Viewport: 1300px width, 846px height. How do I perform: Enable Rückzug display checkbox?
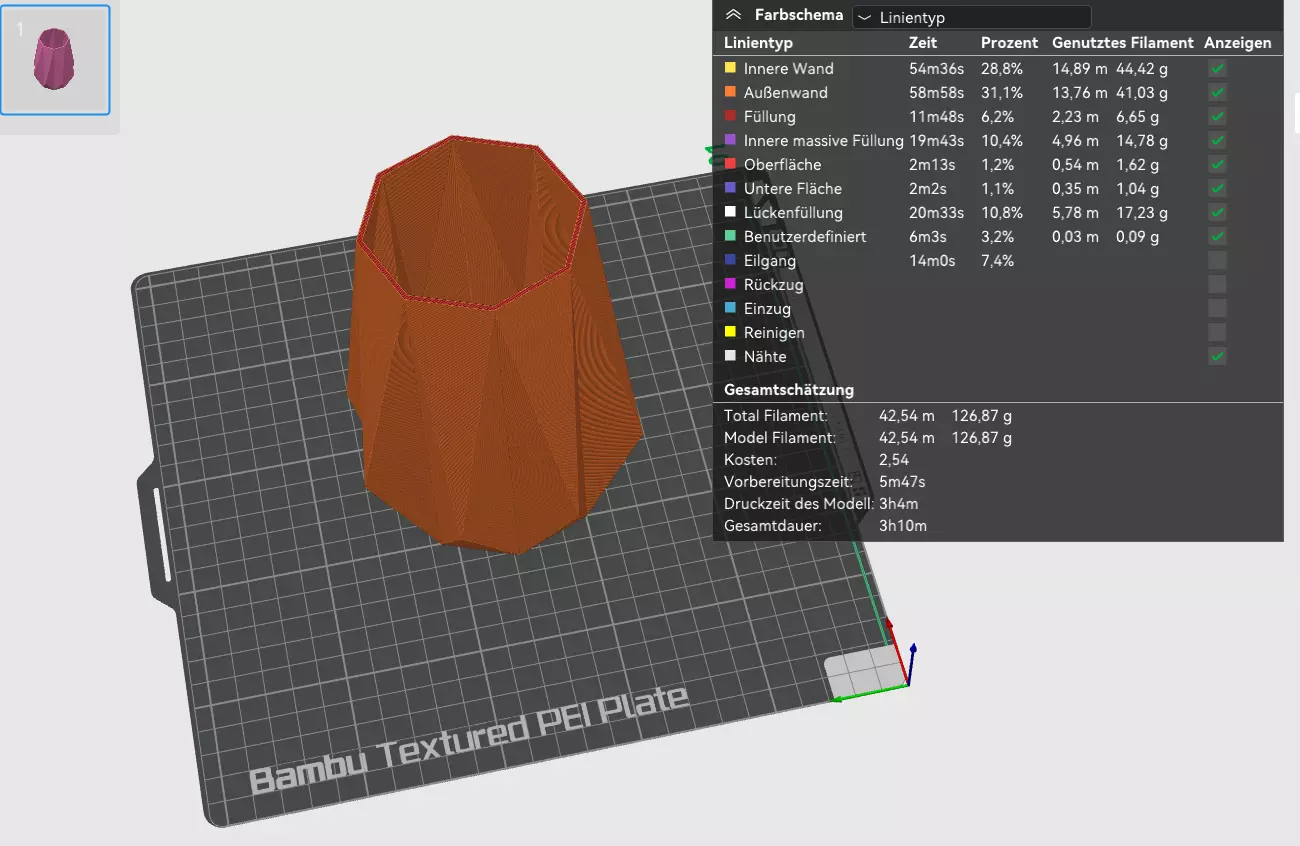coord(1217,285)
